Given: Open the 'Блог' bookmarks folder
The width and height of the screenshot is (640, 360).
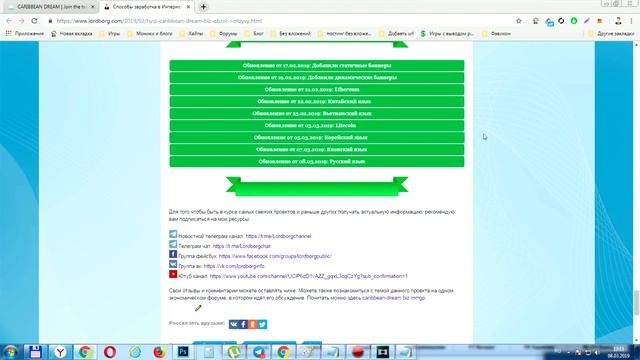Looking at the screenshot, I should pyautogui.click(x=254, y=33).
